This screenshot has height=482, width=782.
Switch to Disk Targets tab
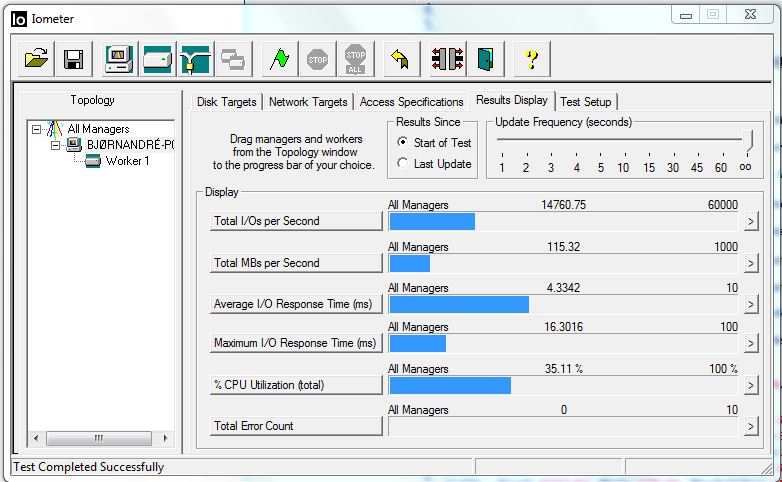[x=226, y=102]
